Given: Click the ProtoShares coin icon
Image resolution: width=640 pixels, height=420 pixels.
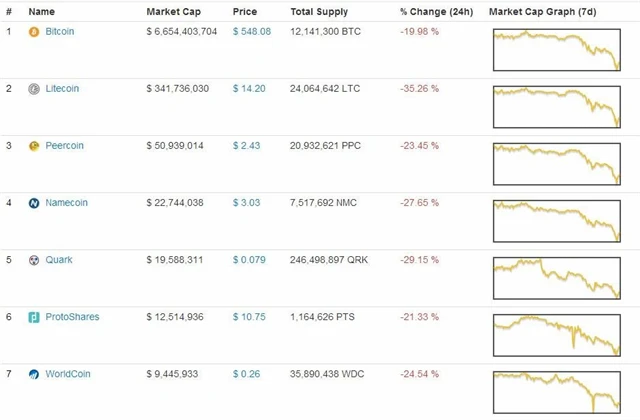Looking at the screenshot, I should coord(34,317).
